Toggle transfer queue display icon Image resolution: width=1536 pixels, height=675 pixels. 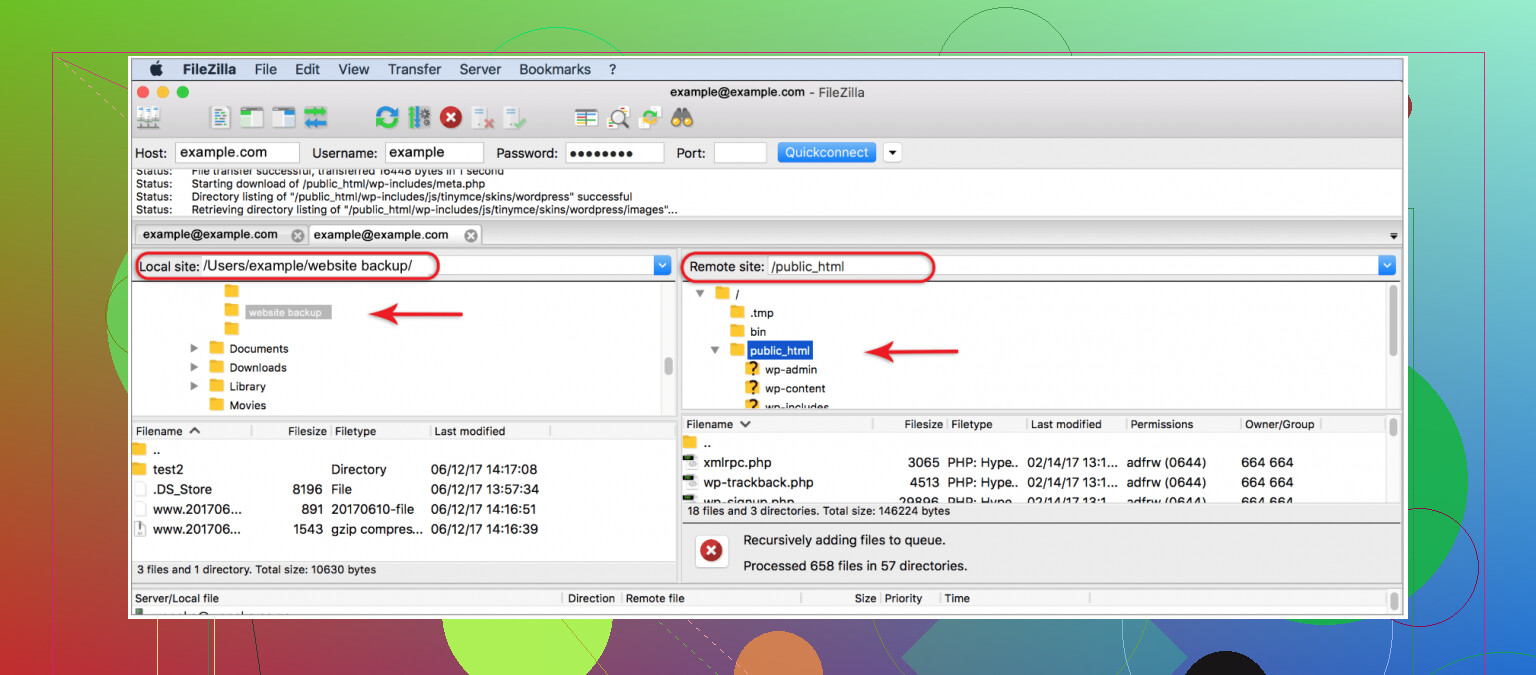[316, 118]
